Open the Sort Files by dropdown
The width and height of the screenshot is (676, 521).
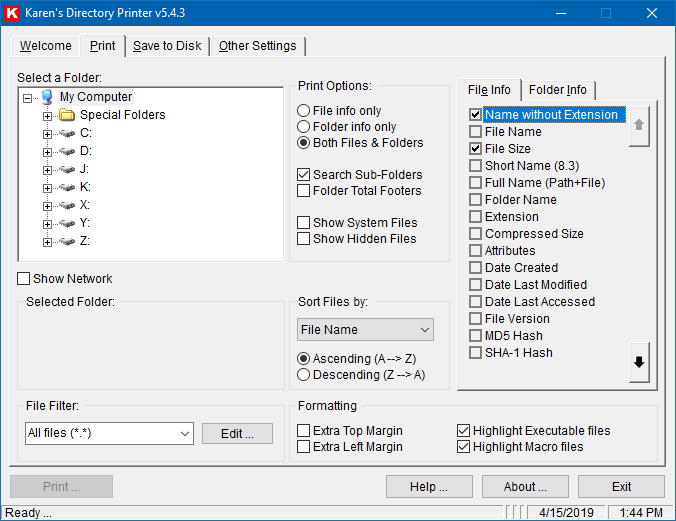[365, 330]
